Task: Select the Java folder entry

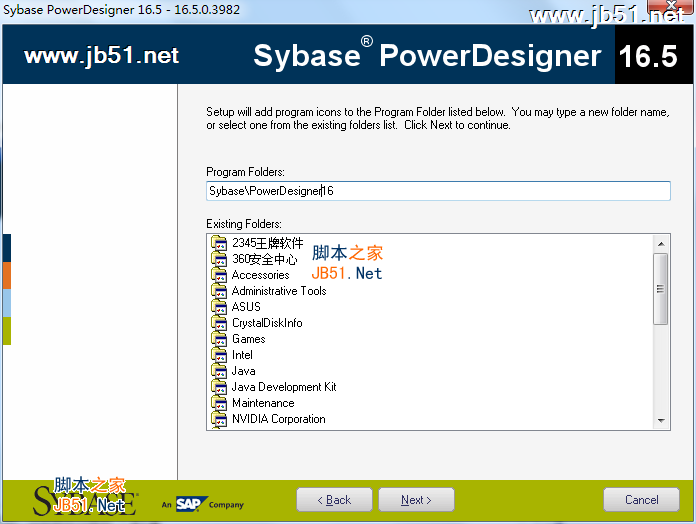Action: [244, 371]
